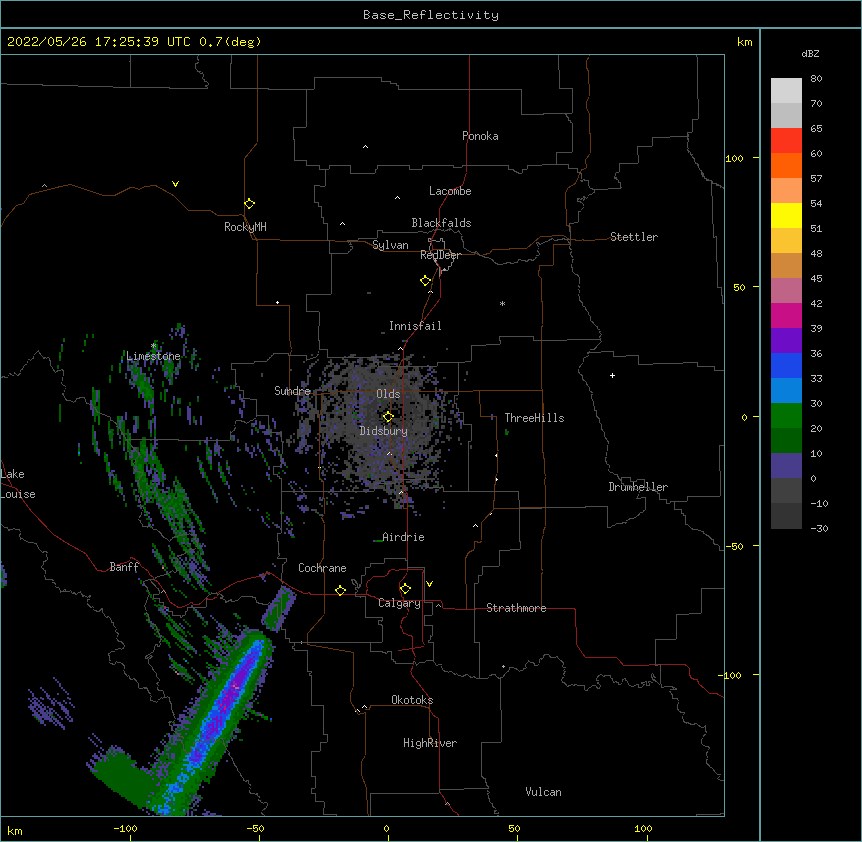Click the white asterisk marker above Limestone

(x=154, y=346)
